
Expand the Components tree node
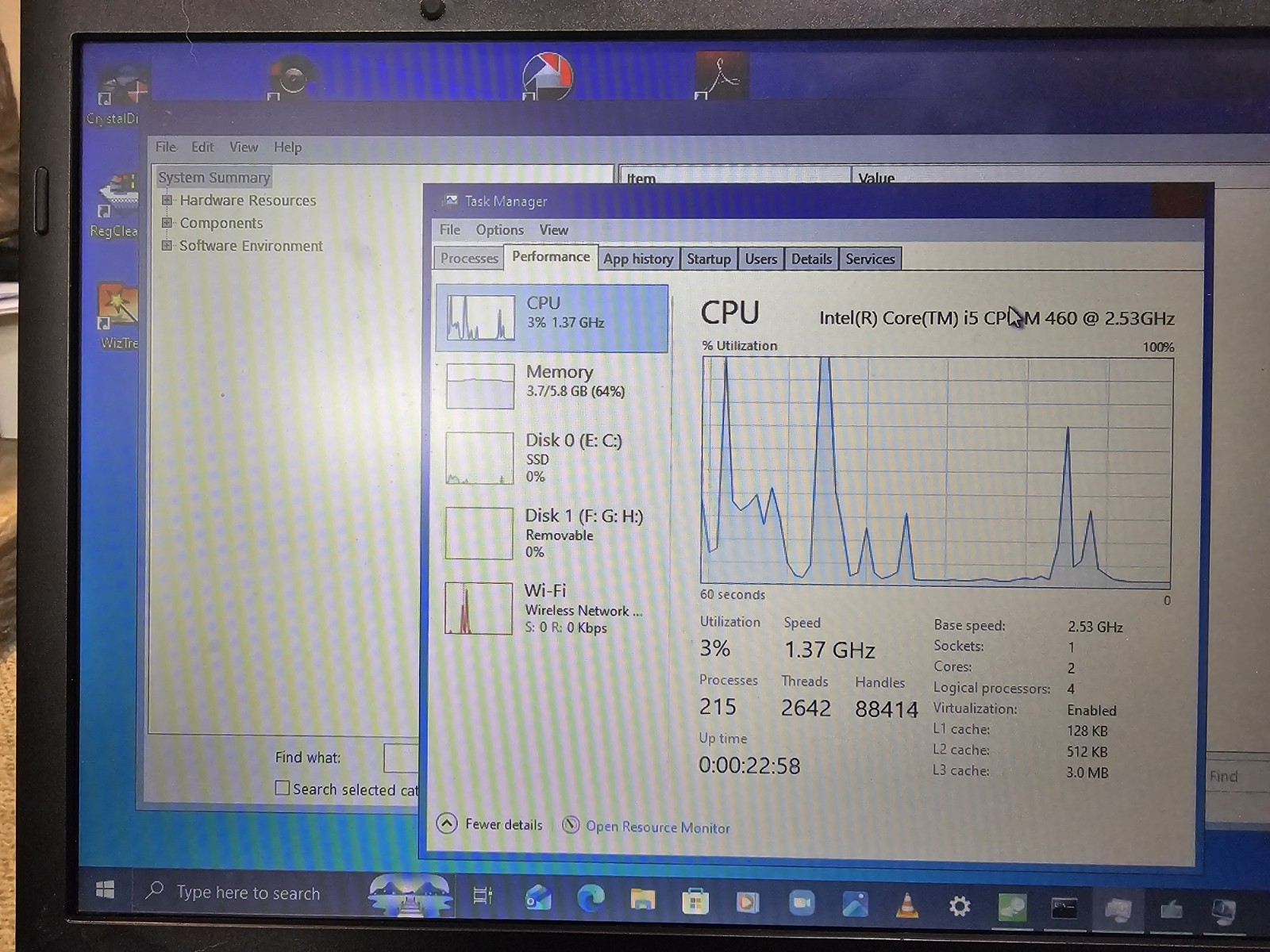pos(167,223)
